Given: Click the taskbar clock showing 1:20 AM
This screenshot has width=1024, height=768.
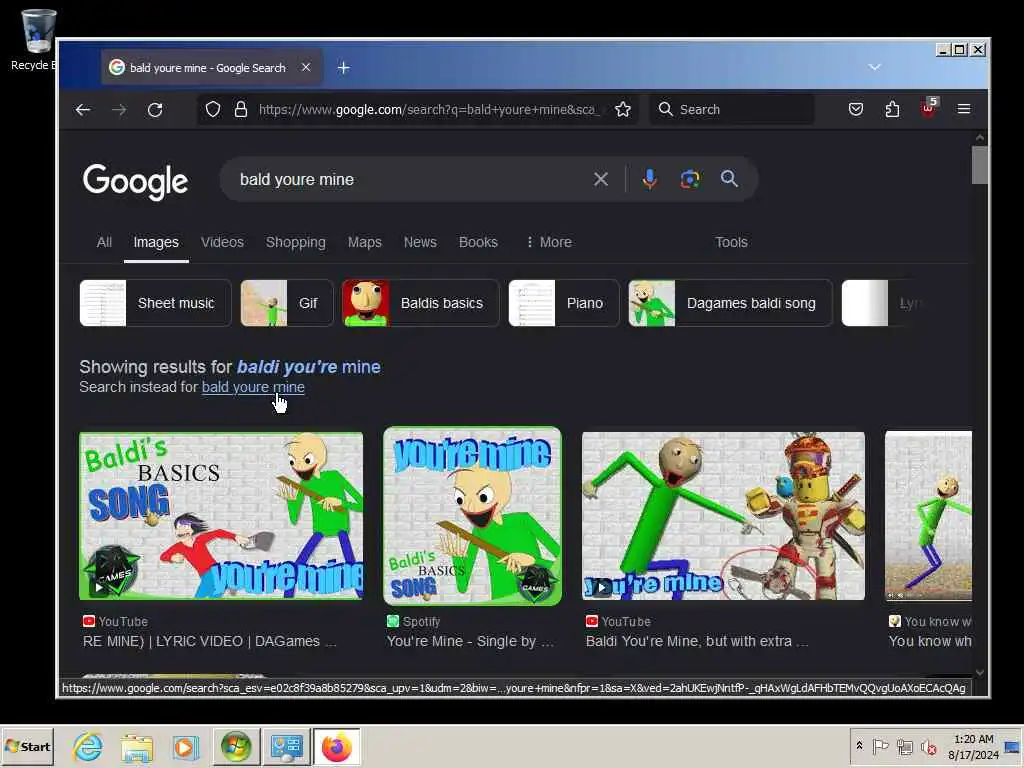Looking at the screenshot, I should pos(973,747).
